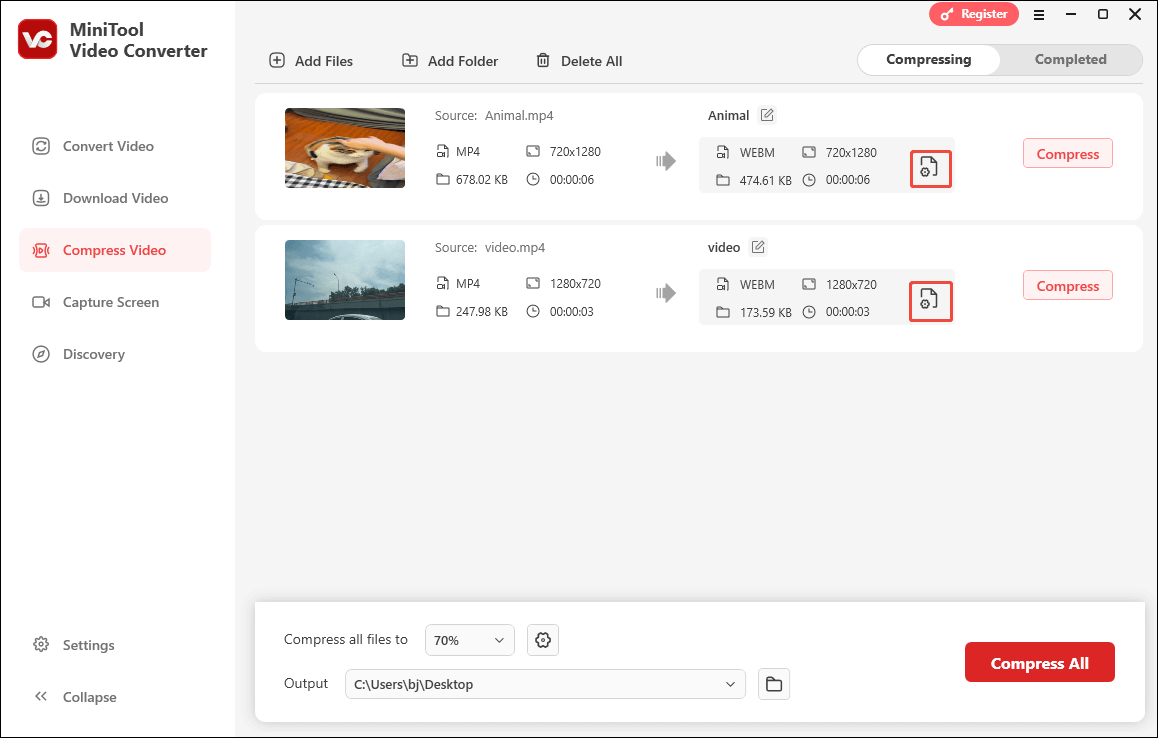Open the compression settings gear icon
Image resolution: width=1158 pixels, height=738 pixels.
pyautogui.click(x=542, y=639)
